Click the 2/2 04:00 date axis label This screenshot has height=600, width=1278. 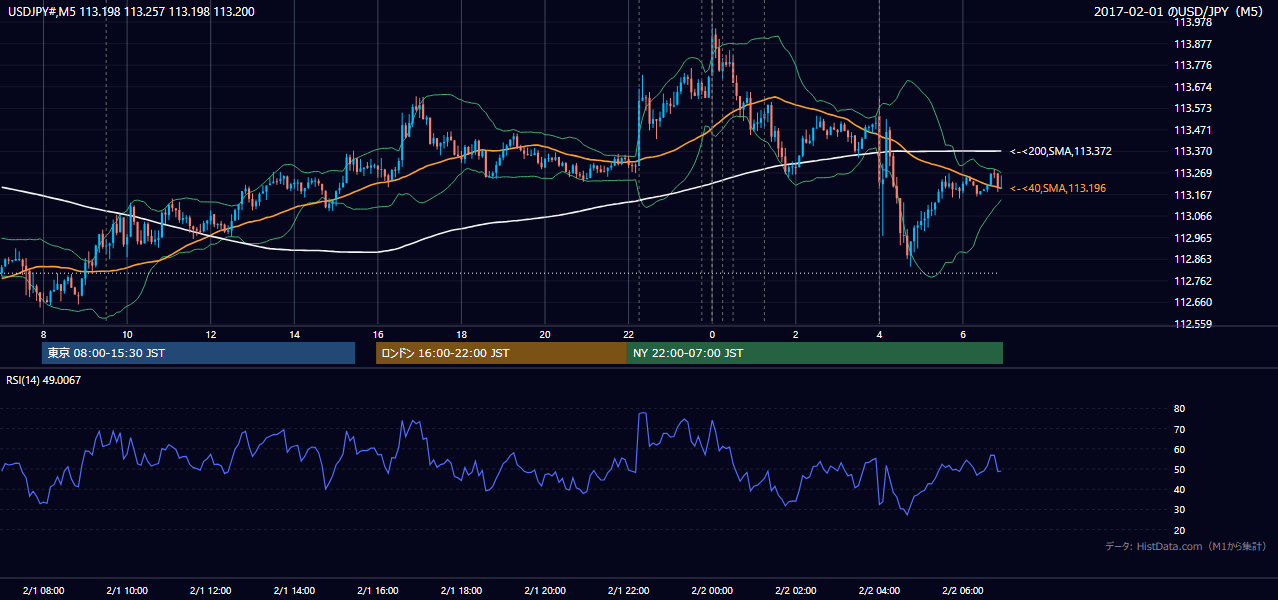tap(878, 590)
